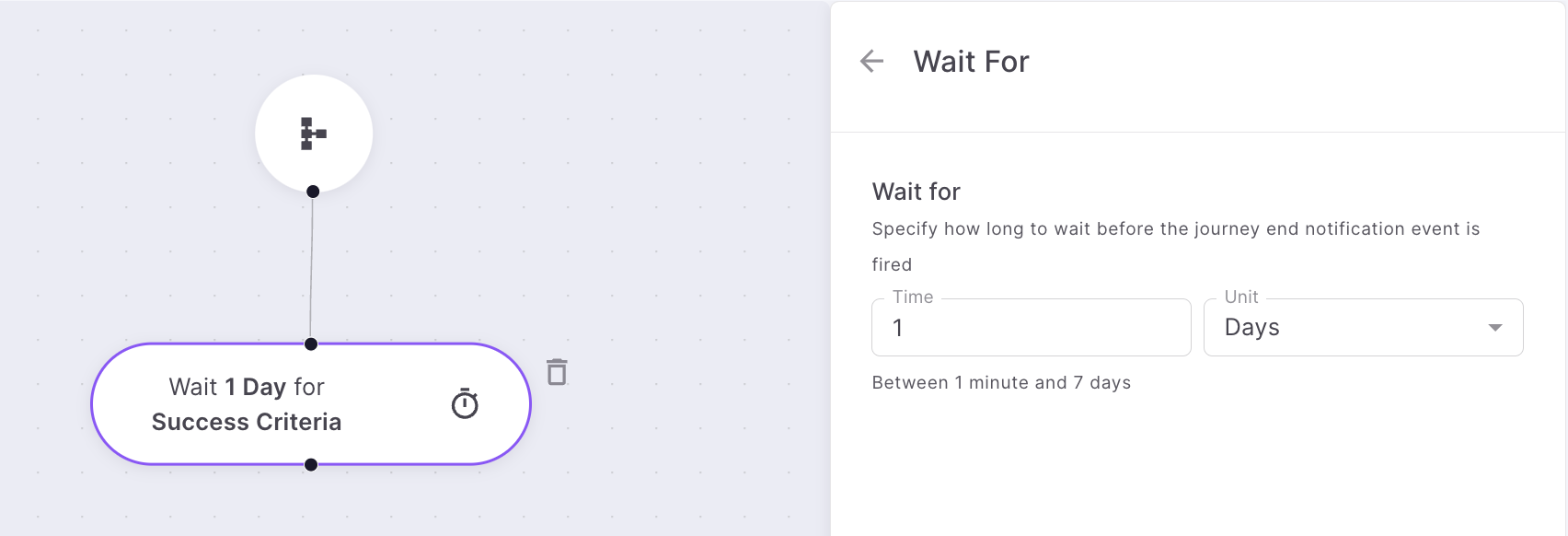Viewport: 1568px width, 536px height.
Task: Delete the wait node with trash icon
Action: point(557,372)
